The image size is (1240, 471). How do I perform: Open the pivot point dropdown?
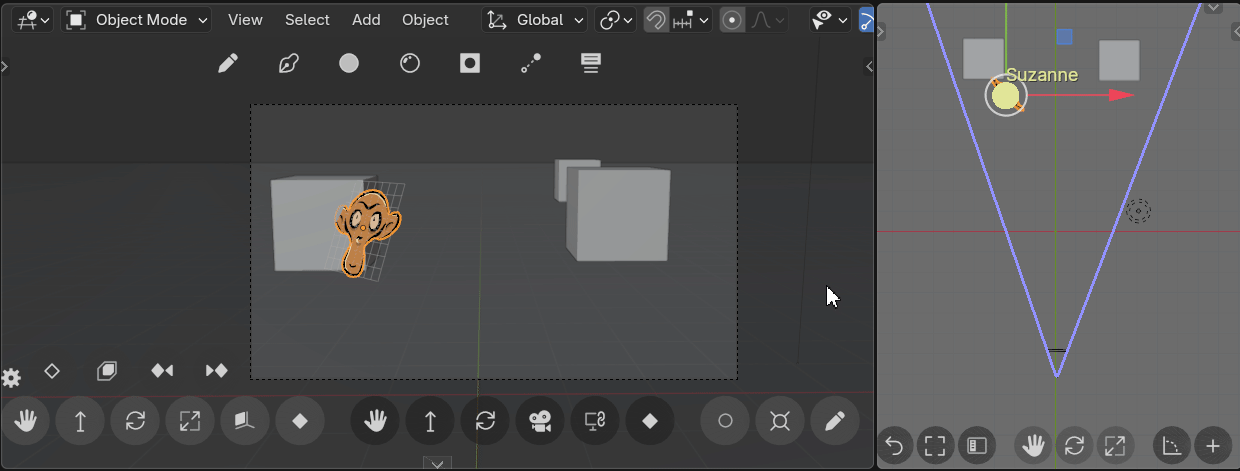tap(615, 19)
